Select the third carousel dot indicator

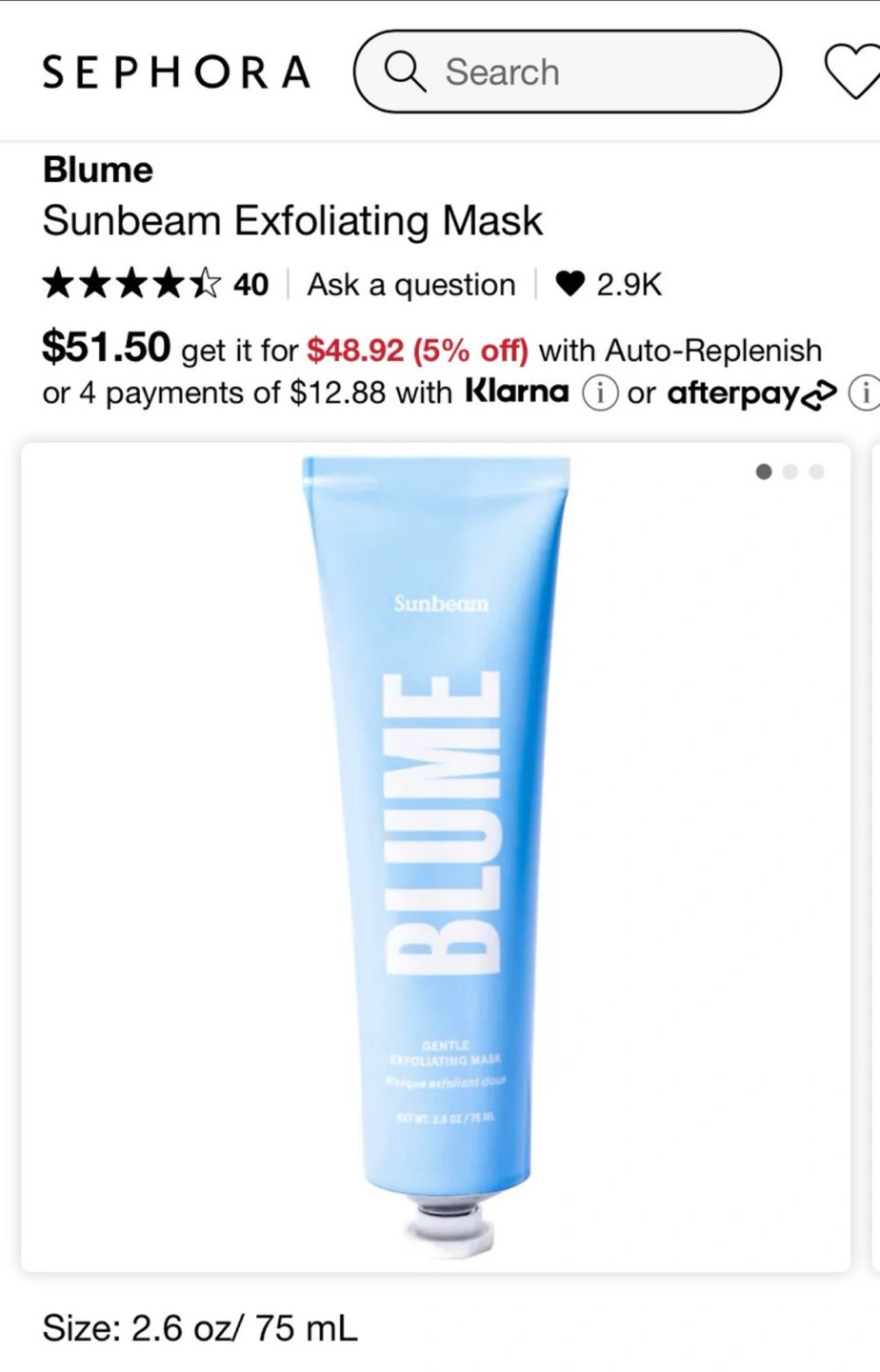tap(816, 471)
